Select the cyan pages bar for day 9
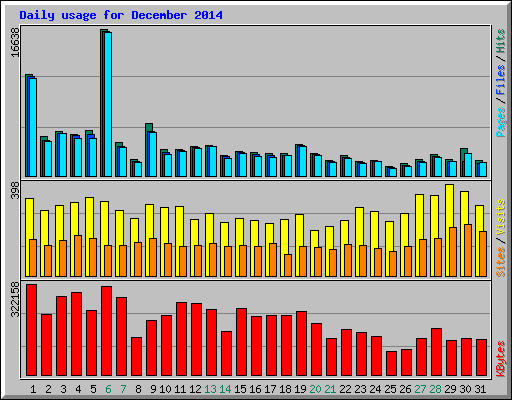The width and height of the screenshot is (512, 400). point(153,154)
